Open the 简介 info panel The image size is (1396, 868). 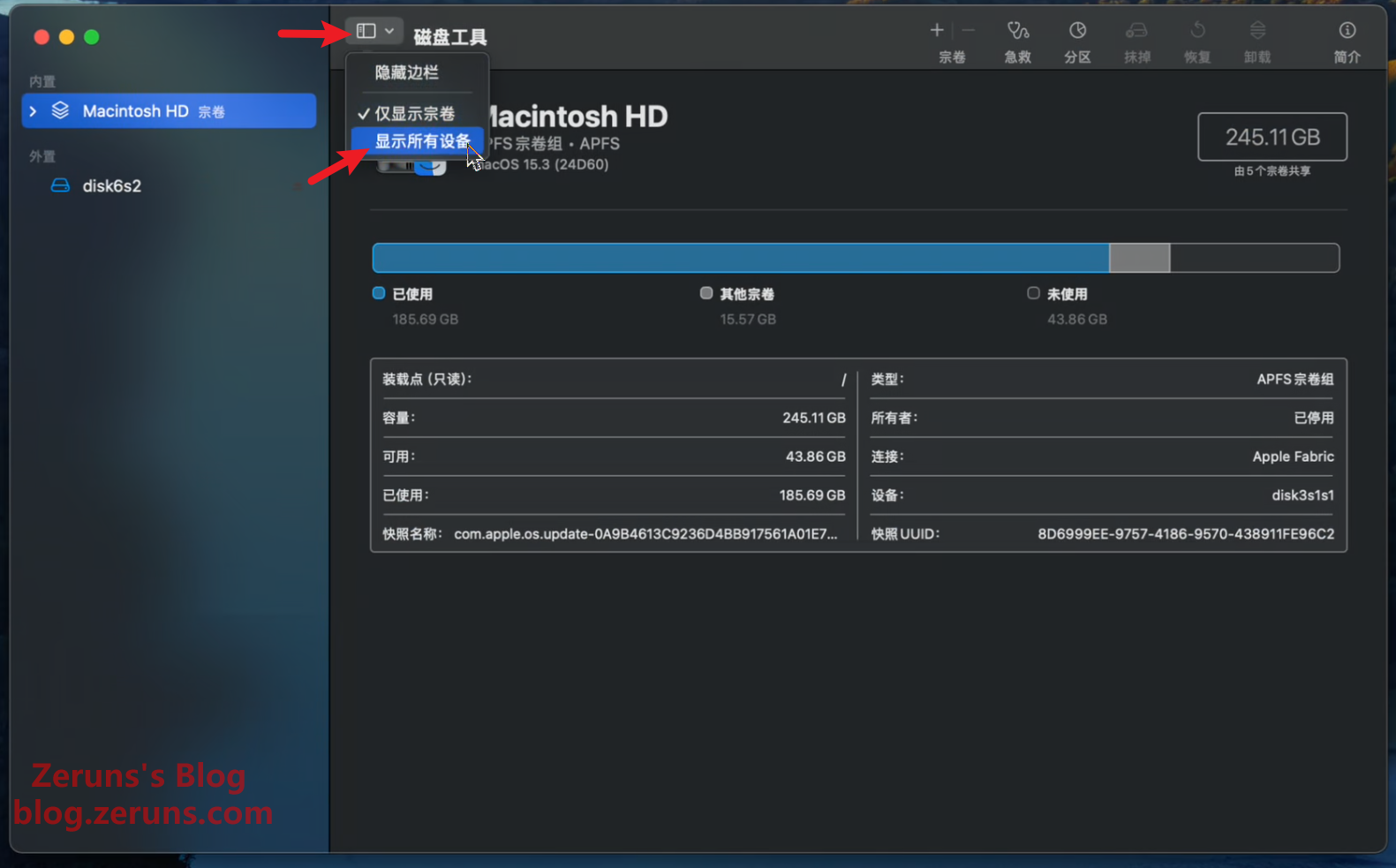pyautogui.click(x=1347, y=42)
